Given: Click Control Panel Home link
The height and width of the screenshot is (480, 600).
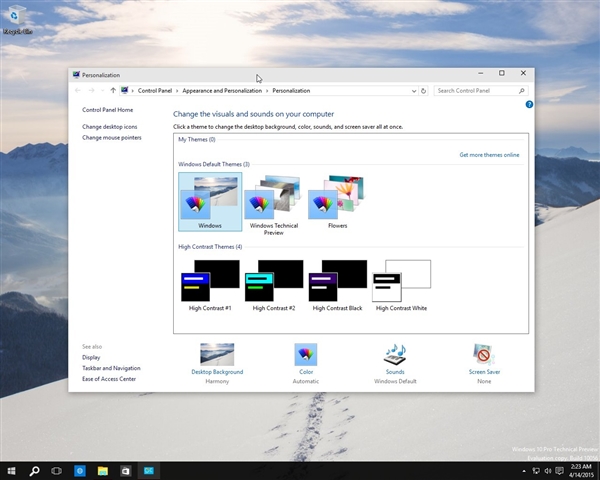Looking at the screenshot, I should point(107,110).
